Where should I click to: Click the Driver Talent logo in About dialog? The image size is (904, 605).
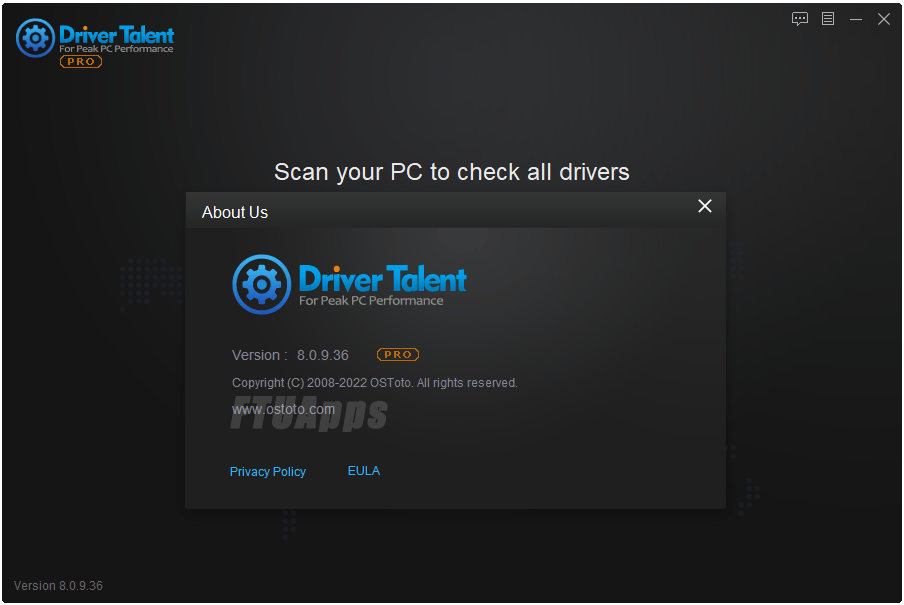pyautogui.click(x=349, y=284)
